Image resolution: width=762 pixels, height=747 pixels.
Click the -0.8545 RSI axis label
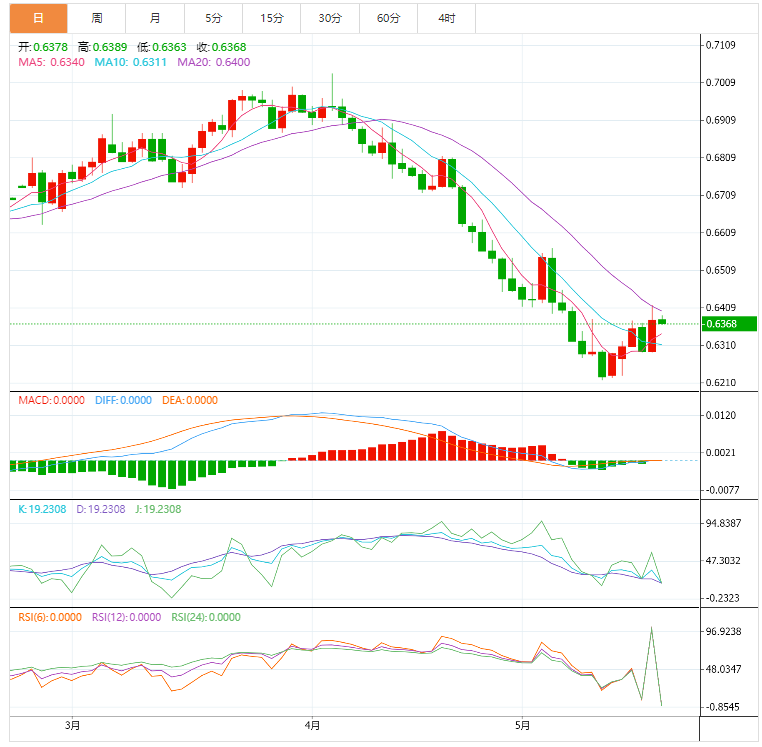pyautogui.click(x=722, y=707)
